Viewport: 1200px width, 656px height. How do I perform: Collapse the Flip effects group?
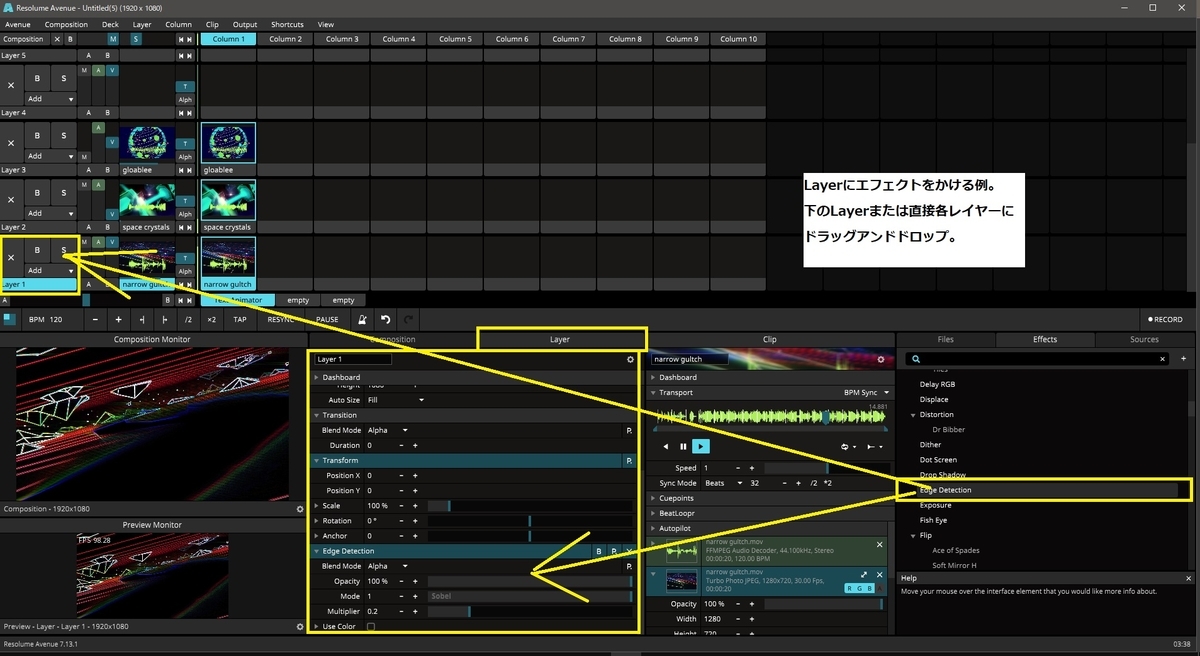pyautogui.click(x=913, y=536)
